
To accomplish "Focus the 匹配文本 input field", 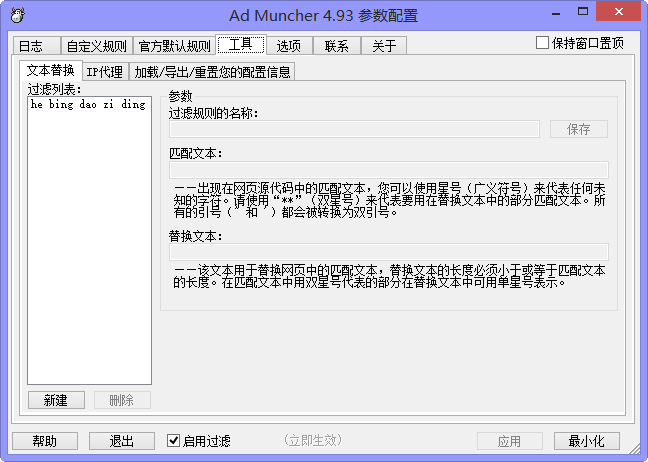I will 388,170.
